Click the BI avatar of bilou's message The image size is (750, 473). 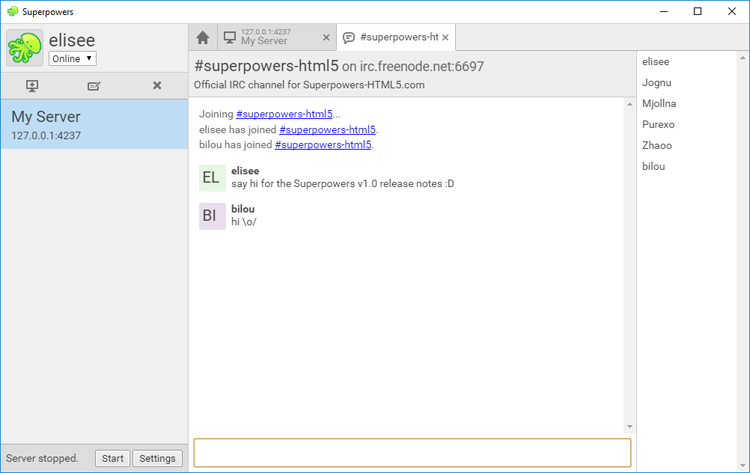[x=212, y=216]
